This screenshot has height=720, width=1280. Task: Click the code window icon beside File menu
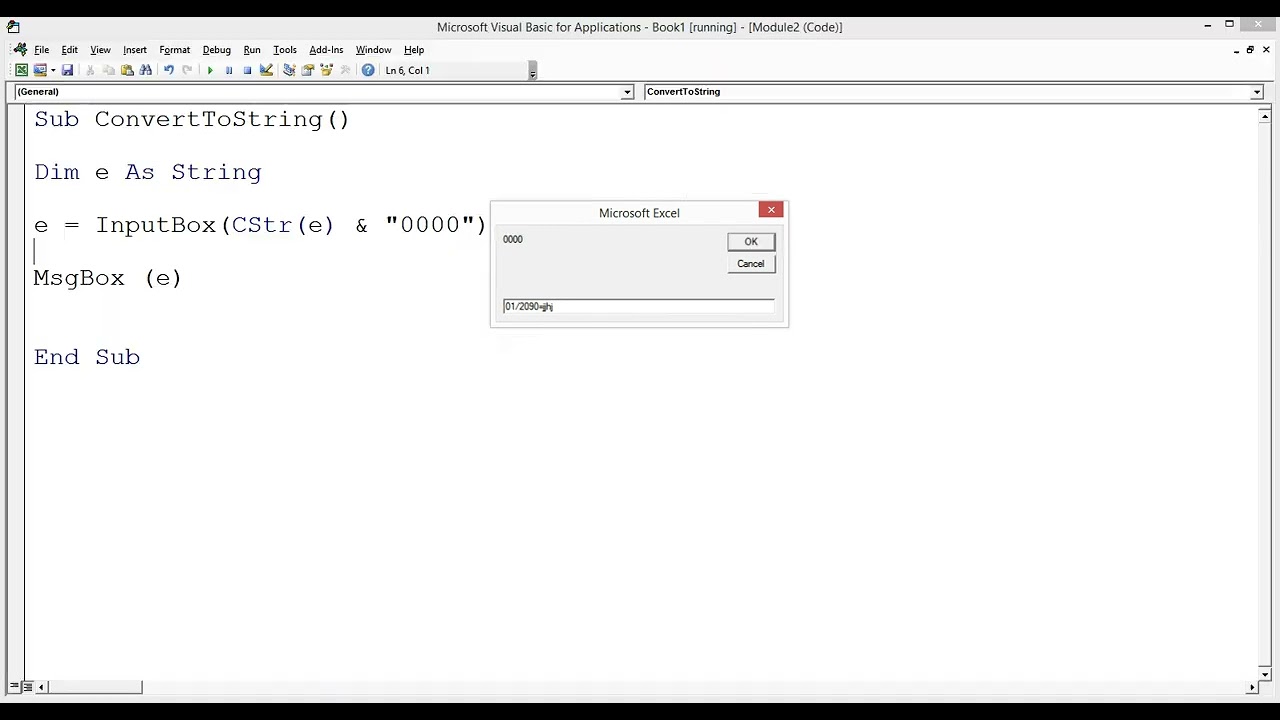click(19, 49)
